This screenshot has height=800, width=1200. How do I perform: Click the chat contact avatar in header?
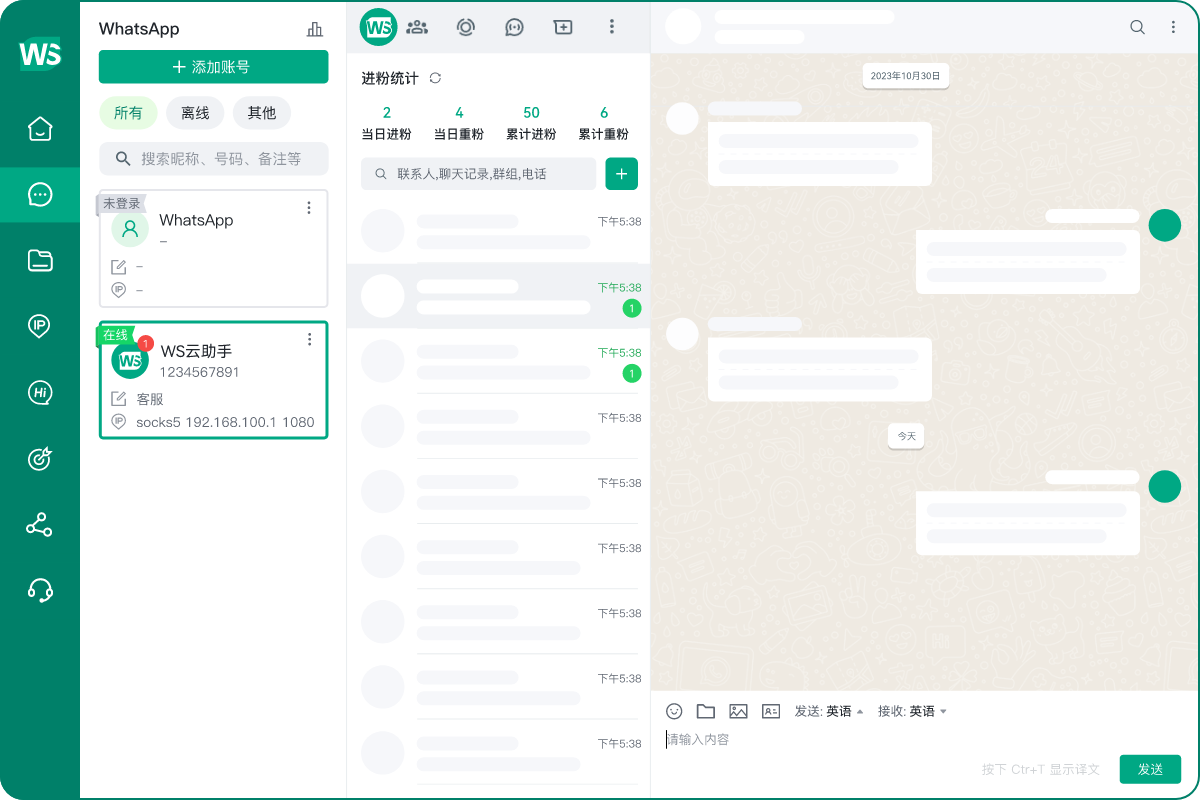[x=683, y=27]
